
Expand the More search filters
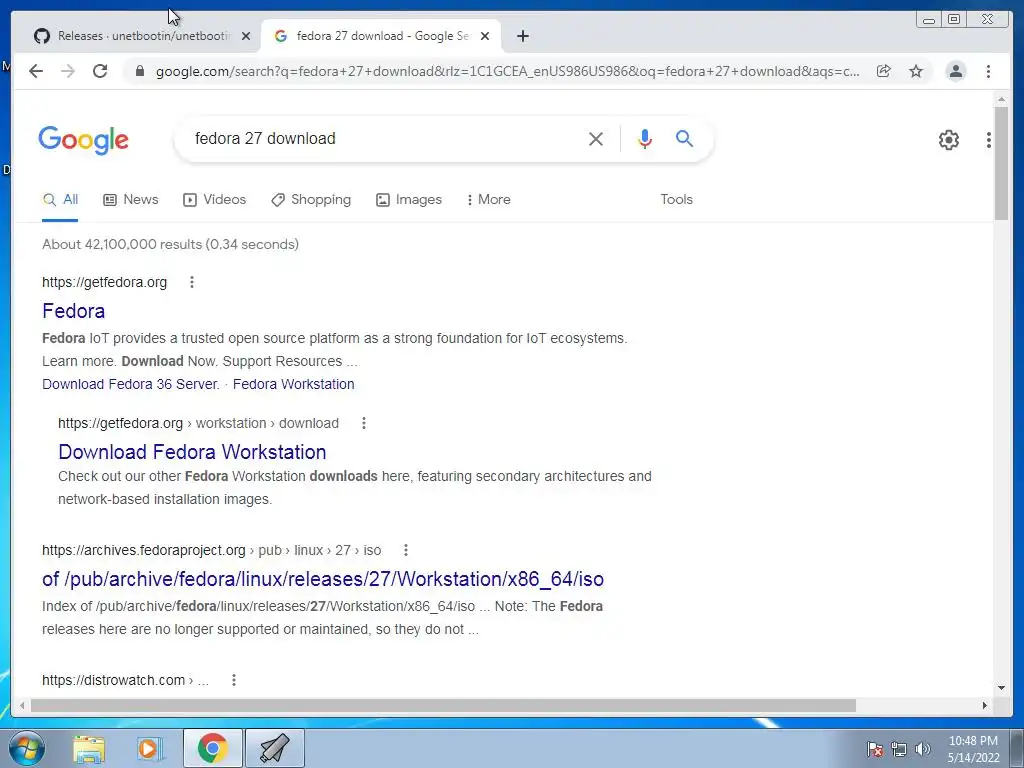[488, 200]
